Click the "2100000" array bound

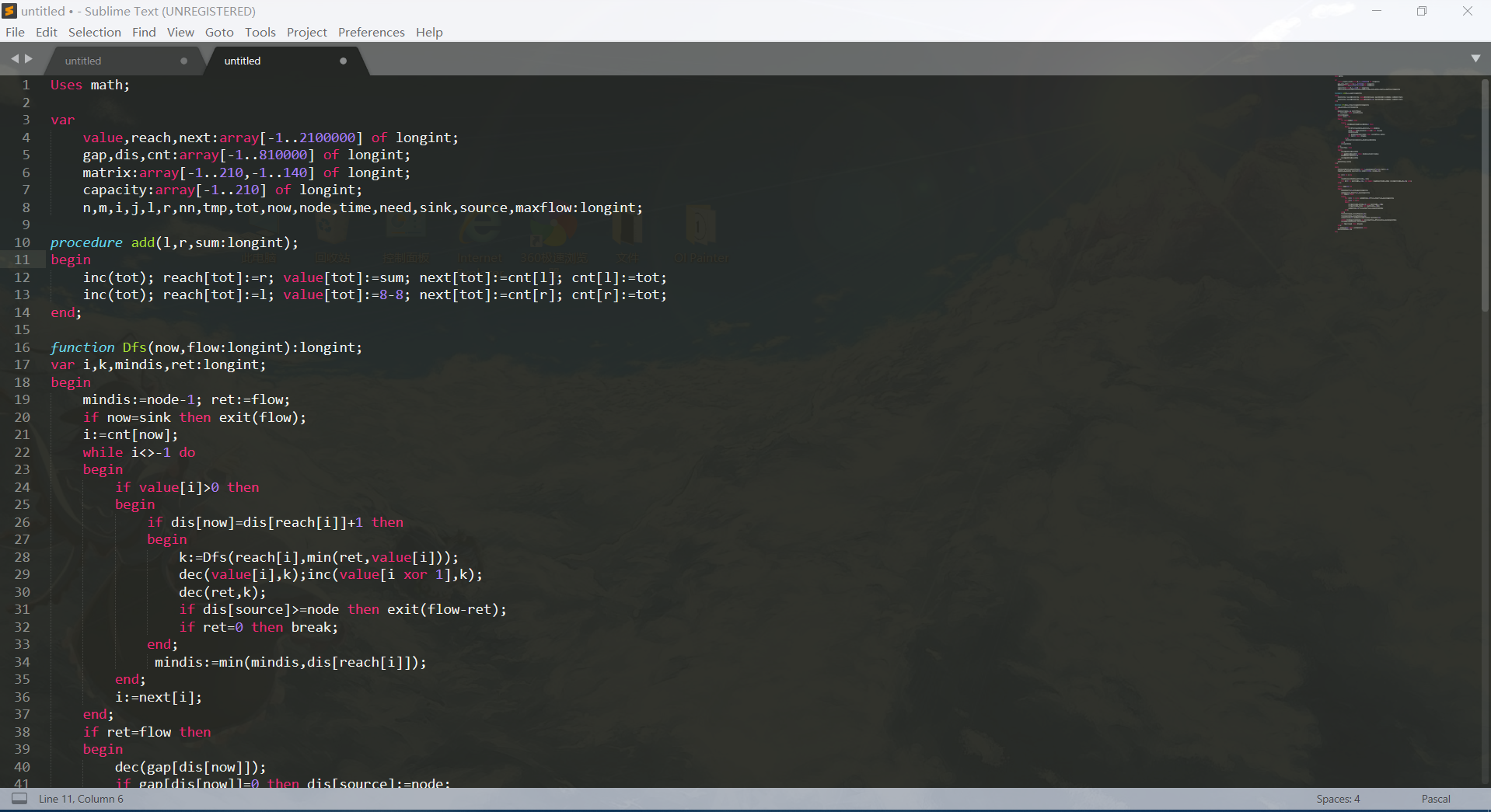pyautogui.click(x=327, y=138)
